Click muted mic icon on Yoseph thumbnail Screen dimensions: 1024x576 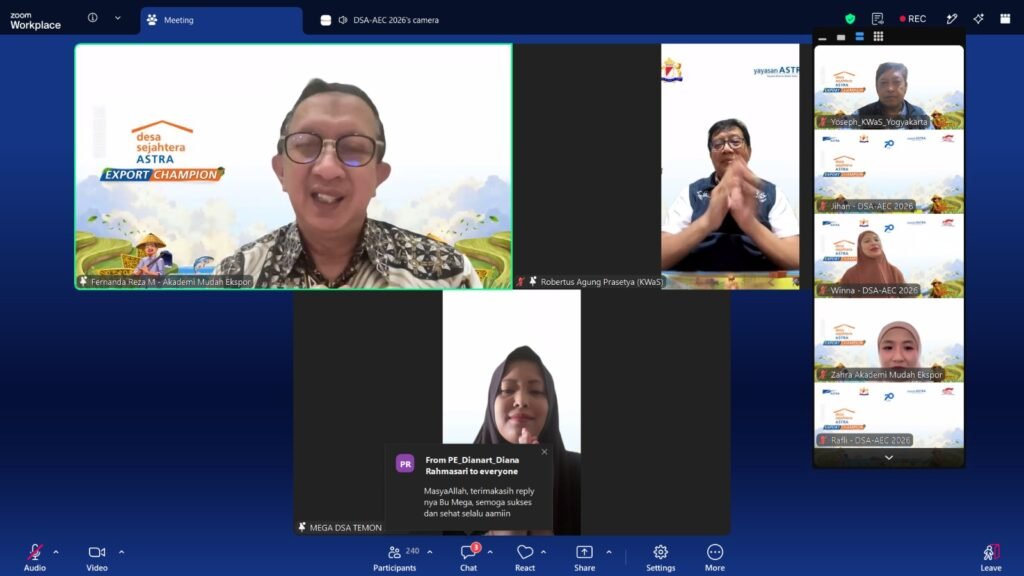coord(823,121)
